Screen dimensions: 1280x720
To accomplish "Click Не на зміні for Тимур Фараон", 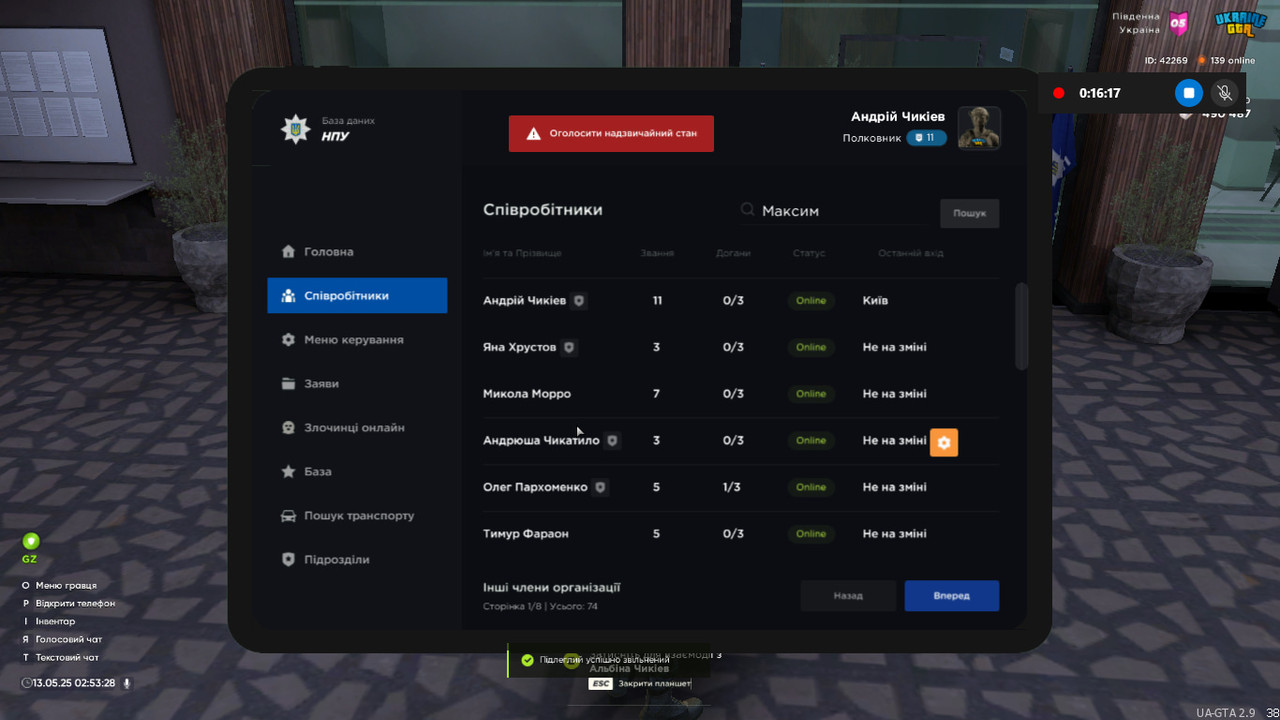I will tap(894, 534).
